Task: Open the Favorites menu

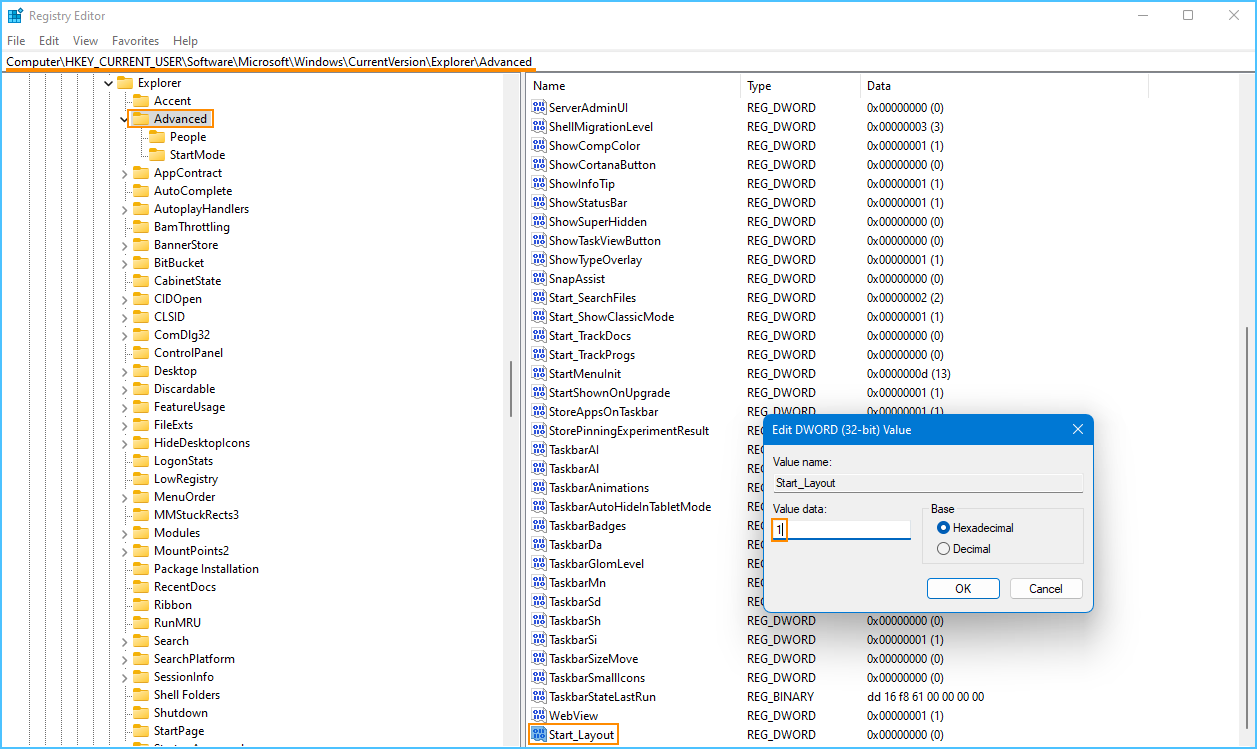Action: point(136,41)
